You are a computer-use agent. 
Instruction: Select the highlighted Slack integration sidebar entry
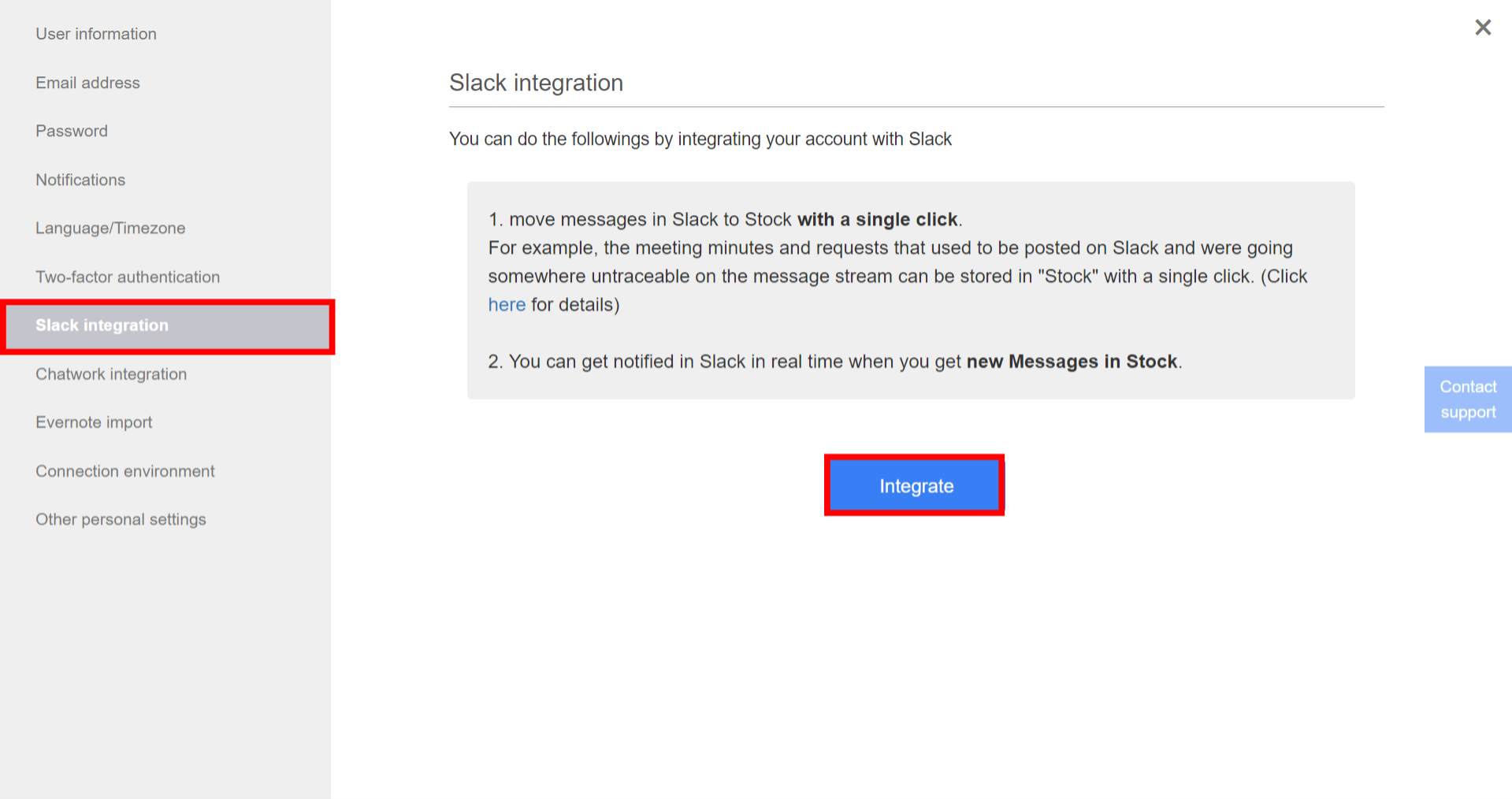click(x=101, y=325)
